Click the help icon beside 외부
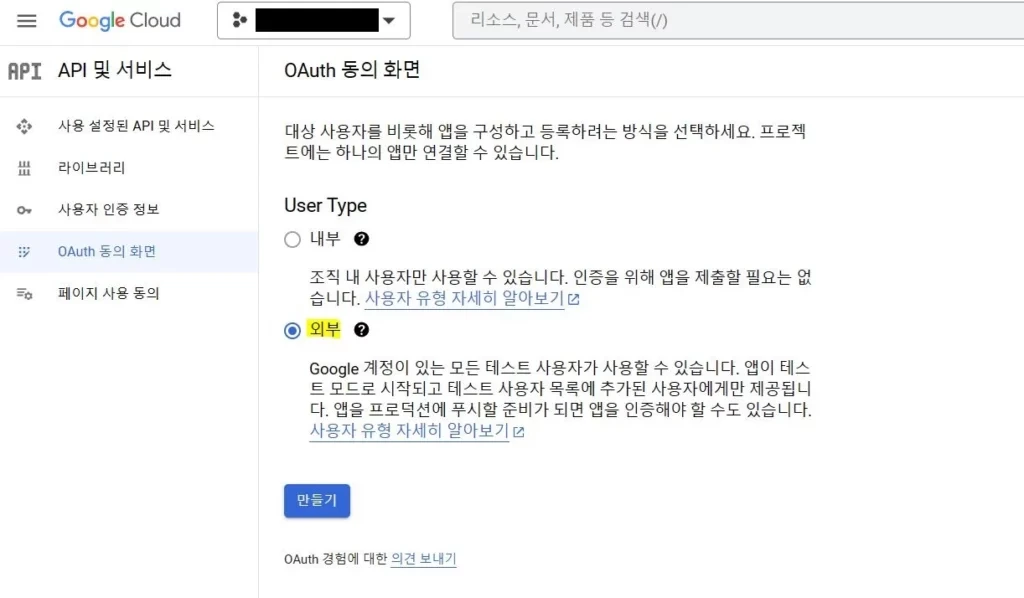The height and width of the screenshot is (598, 1024). click(363, 330)
